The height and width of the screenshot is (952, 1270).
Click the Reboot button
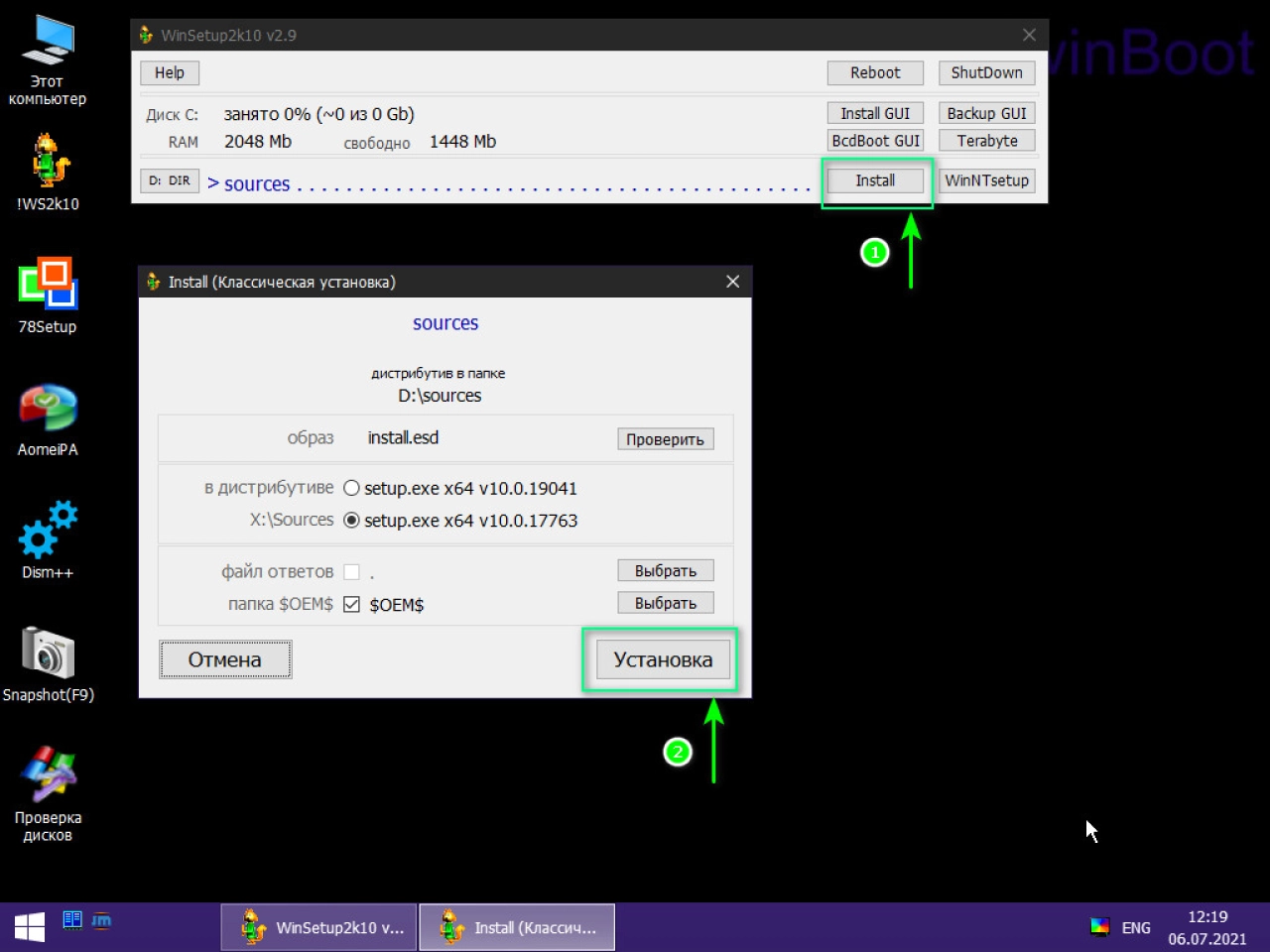pos(875,72)
